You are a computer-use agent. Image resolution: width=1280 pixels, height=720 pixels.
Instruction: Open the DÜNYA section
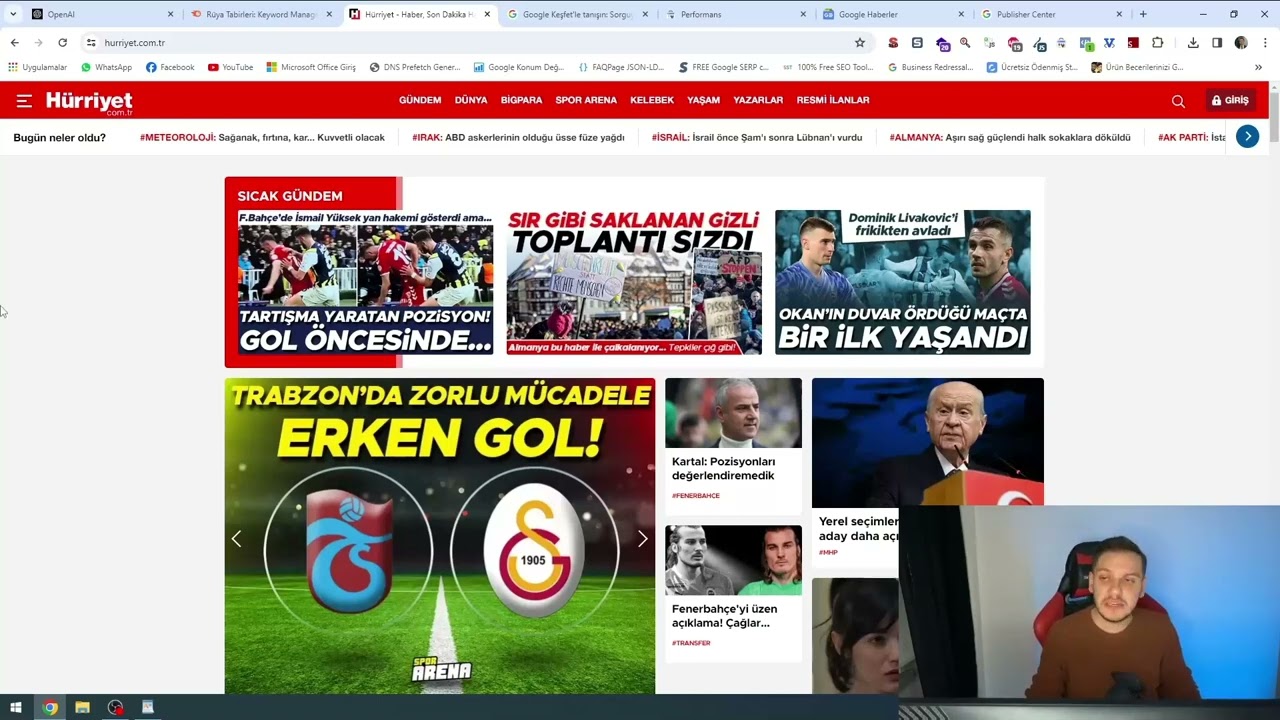point(471,100)
